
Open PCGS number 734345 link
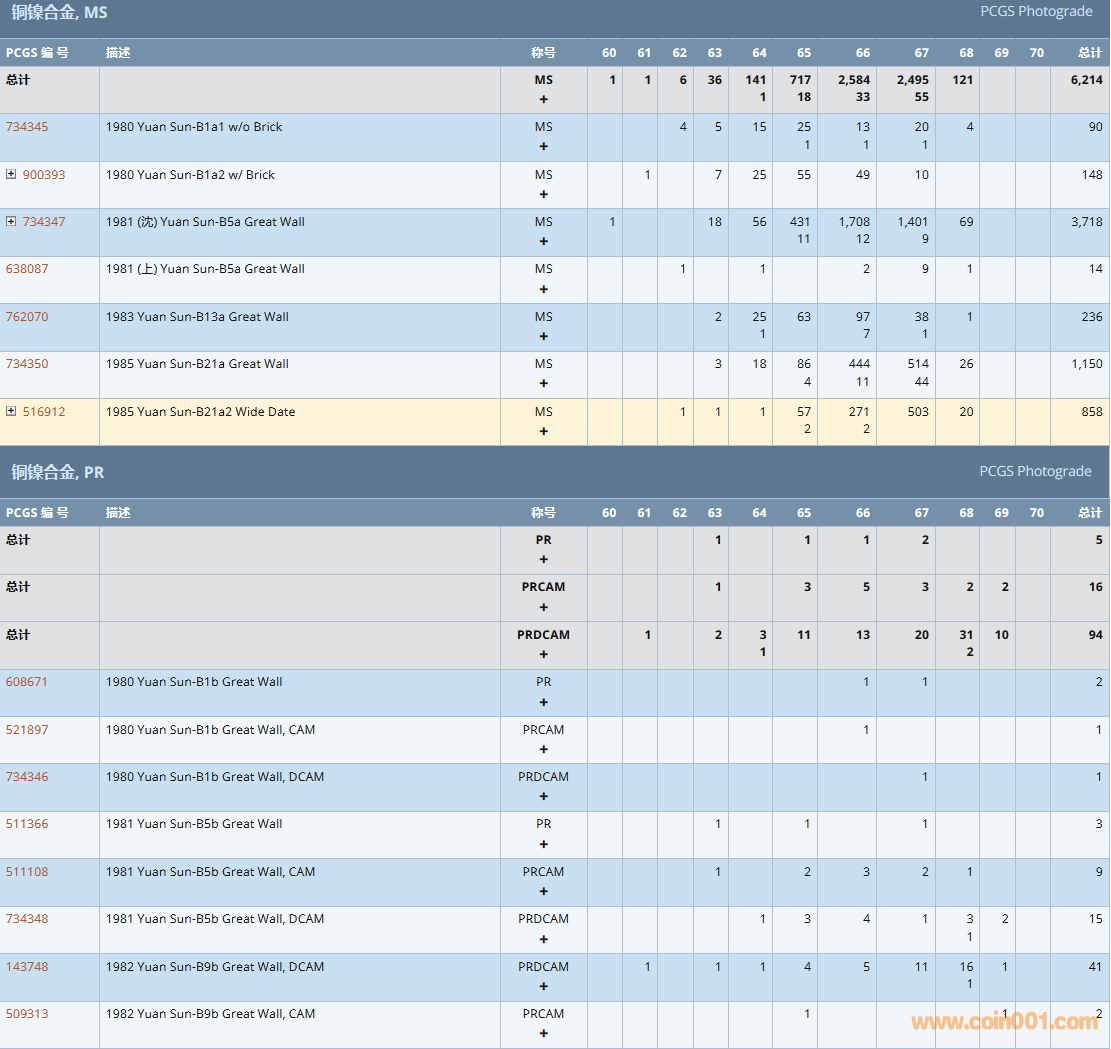(27, 127)
